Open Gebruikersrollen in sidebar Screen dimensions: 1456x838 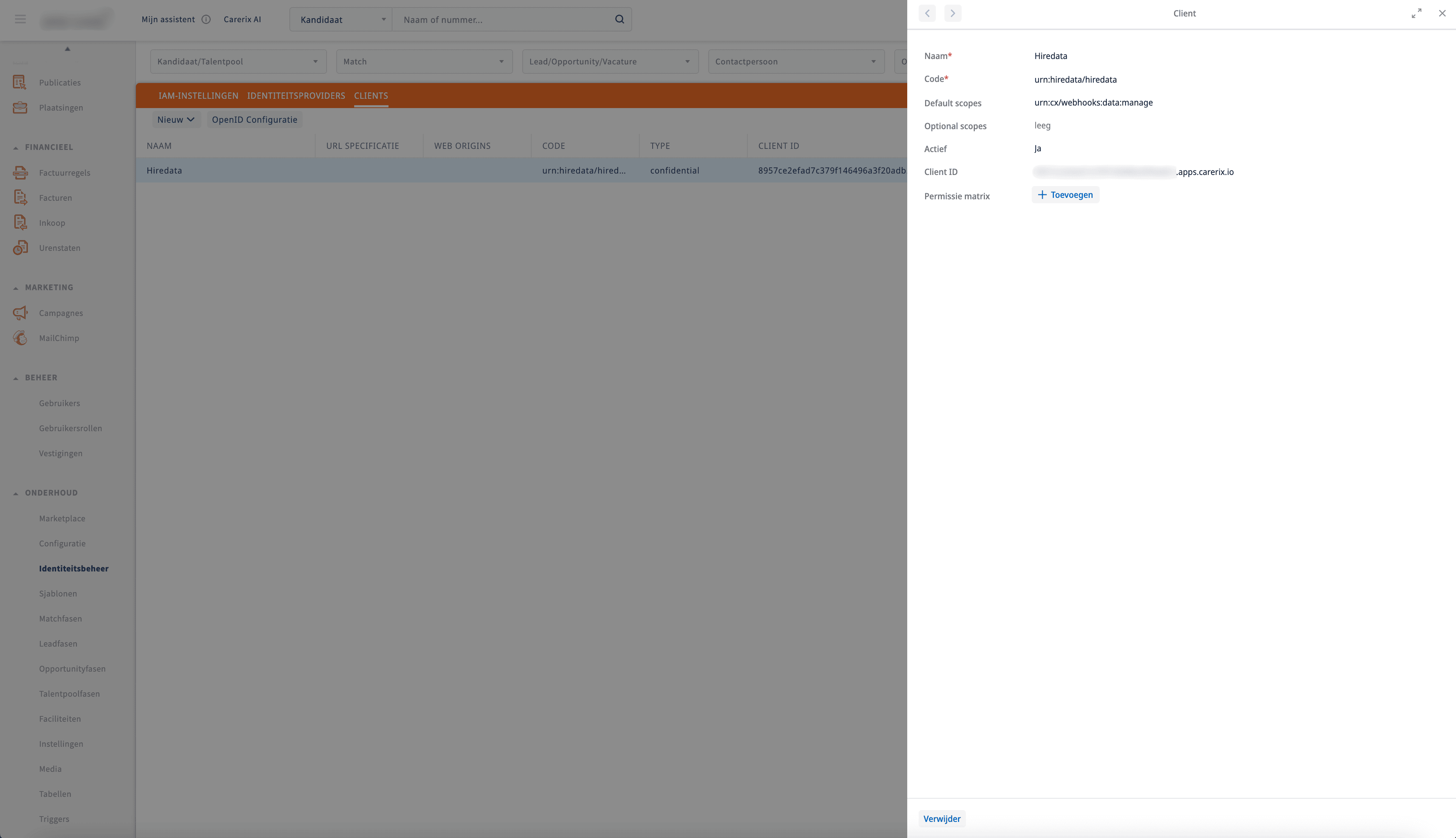tap(70, 428)
